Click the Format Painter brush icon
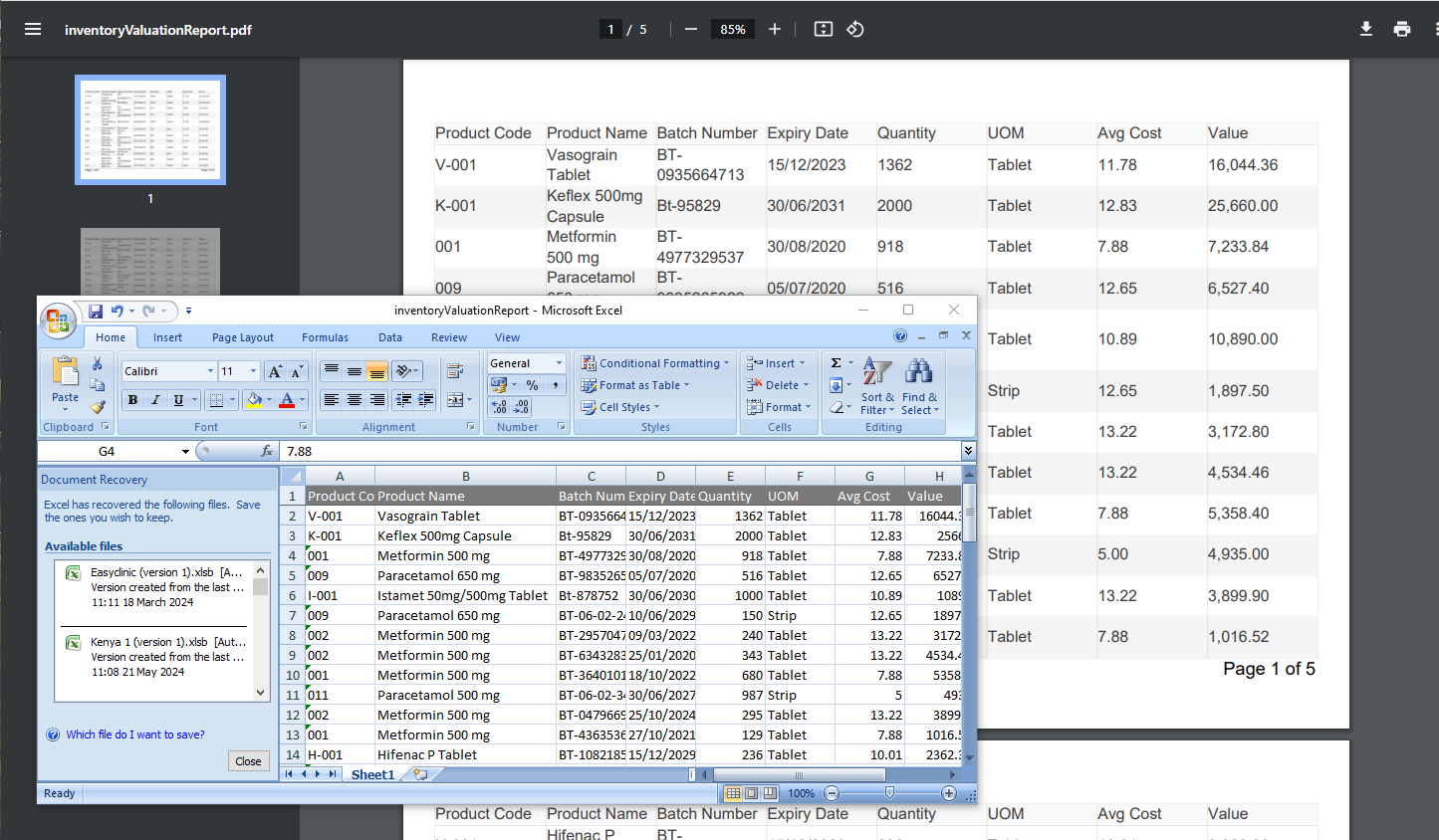Image resolution: width=1439 pixels, height=840 pixels. (98, 406)
